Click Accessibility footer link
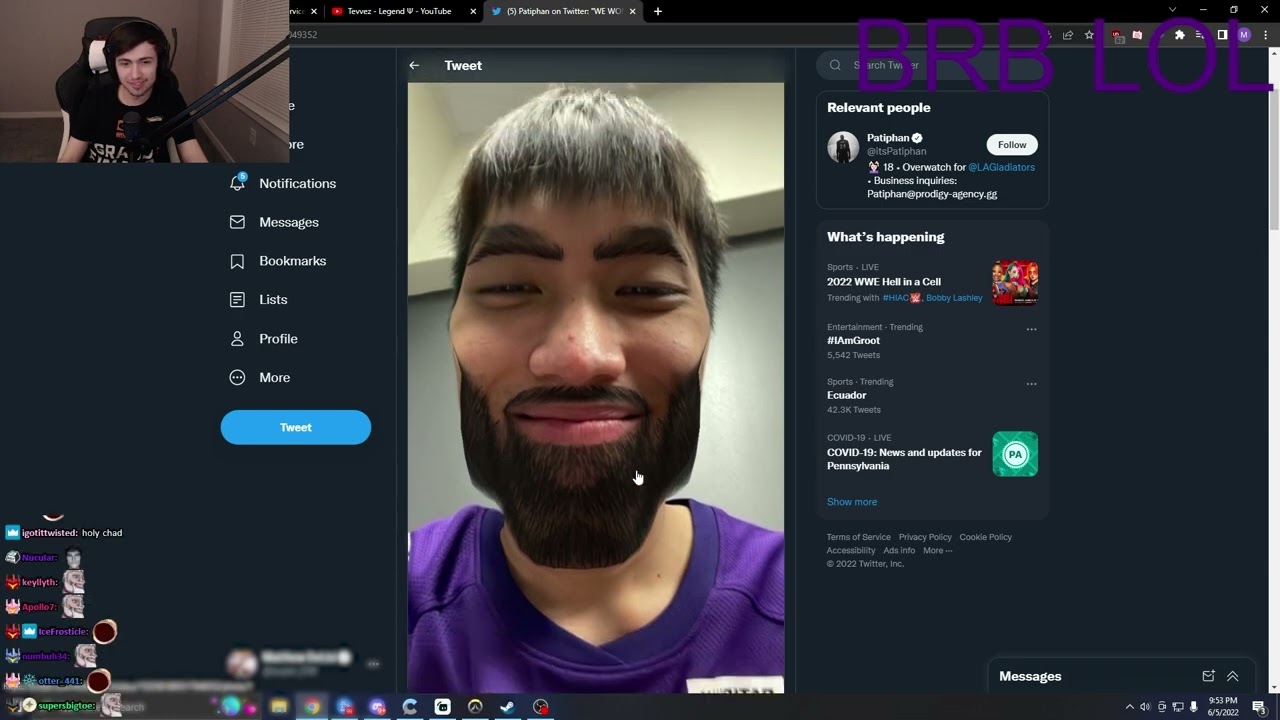 coord(851,550)
